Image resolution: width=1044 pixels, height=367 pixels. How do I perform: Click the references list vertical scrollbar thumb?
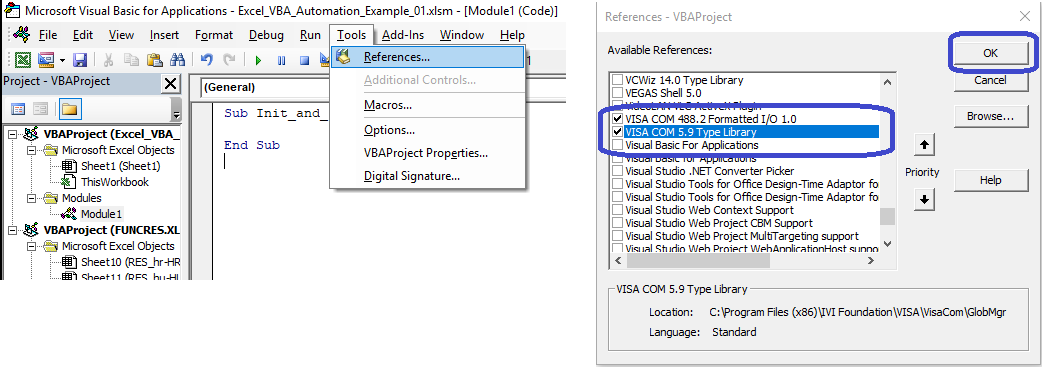(x=887, y=217)
